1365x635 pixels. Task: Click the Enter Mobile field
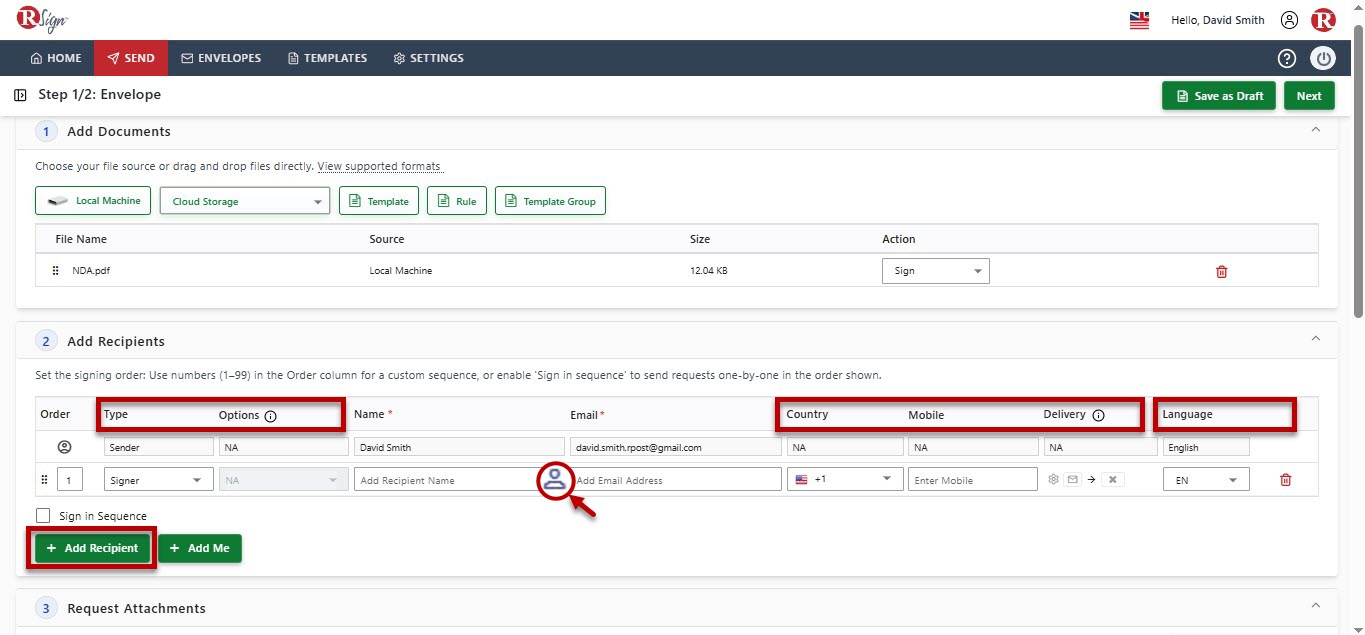pyautogui.click(x=973, y=480)
